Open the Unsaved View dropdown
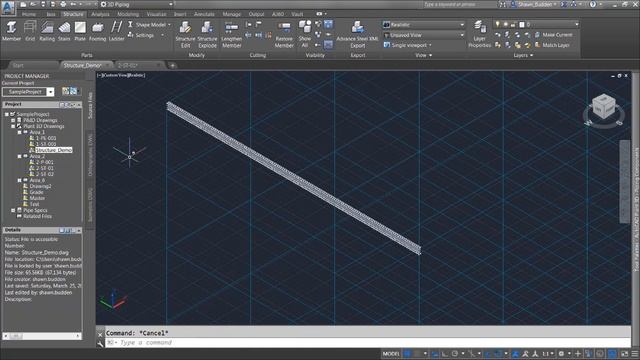 click(423, 35)
